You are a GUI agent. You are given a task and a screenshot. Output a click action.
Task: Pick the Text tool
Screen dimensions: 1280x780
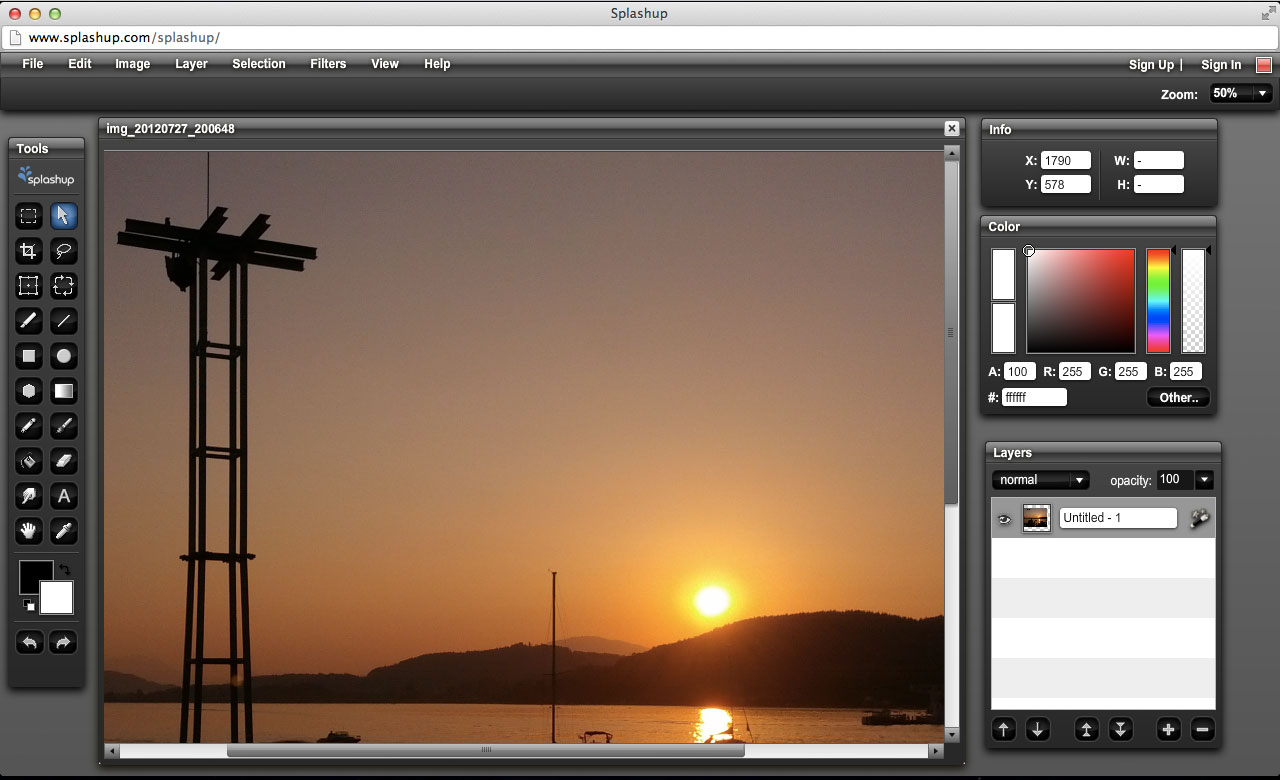[64, 496]
